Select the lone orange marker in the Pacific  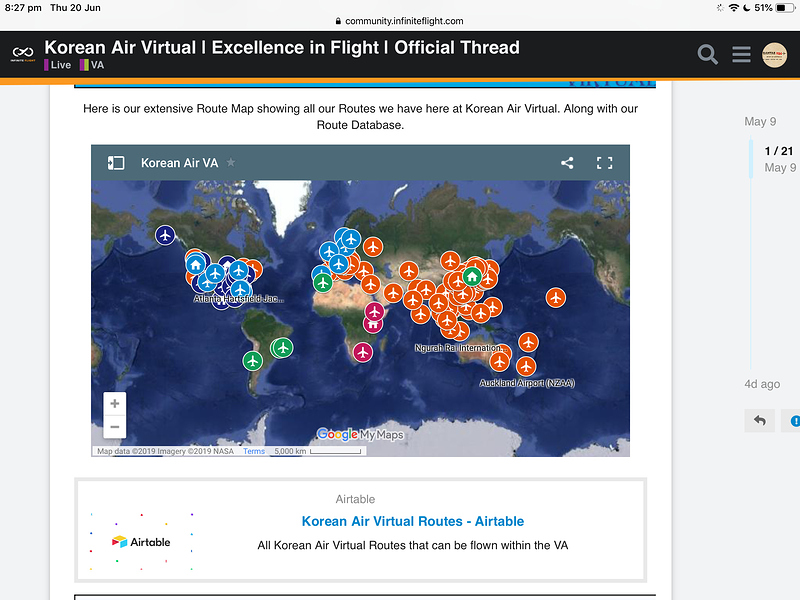pyautogui.click(x=556, y=297)
